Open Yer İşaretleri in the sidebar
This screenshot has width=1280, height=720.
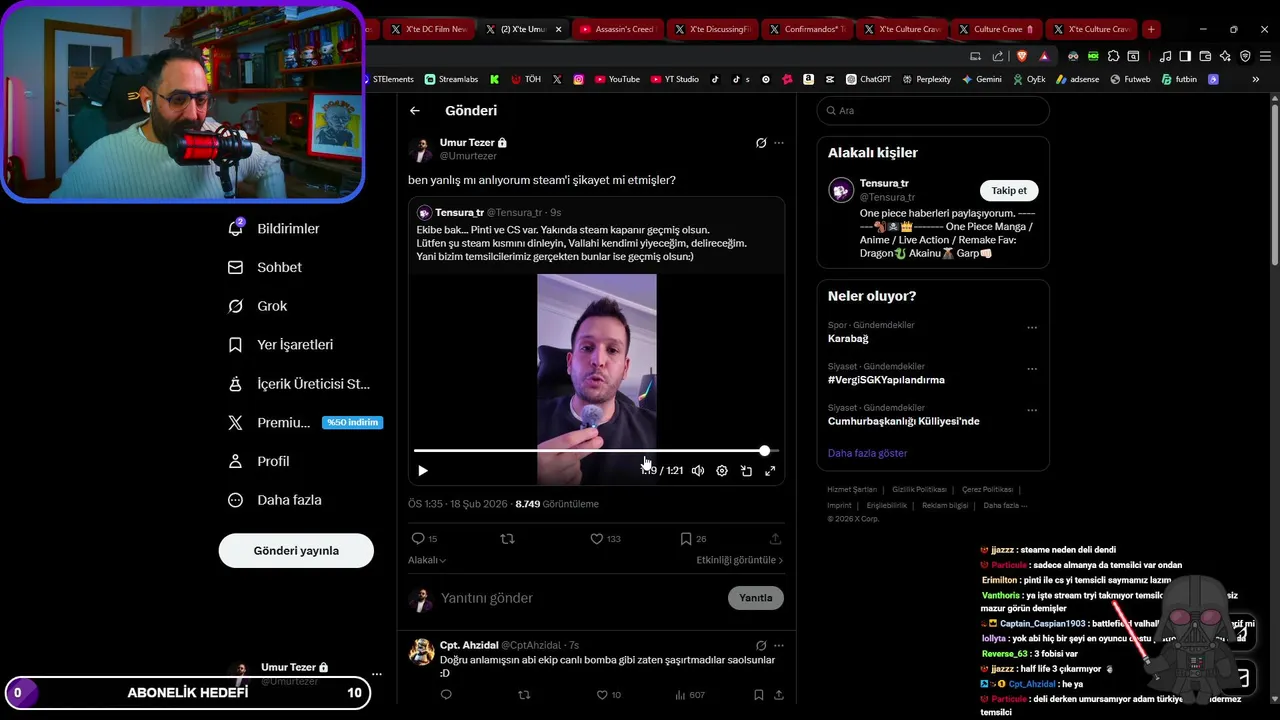tap(281, 345)
